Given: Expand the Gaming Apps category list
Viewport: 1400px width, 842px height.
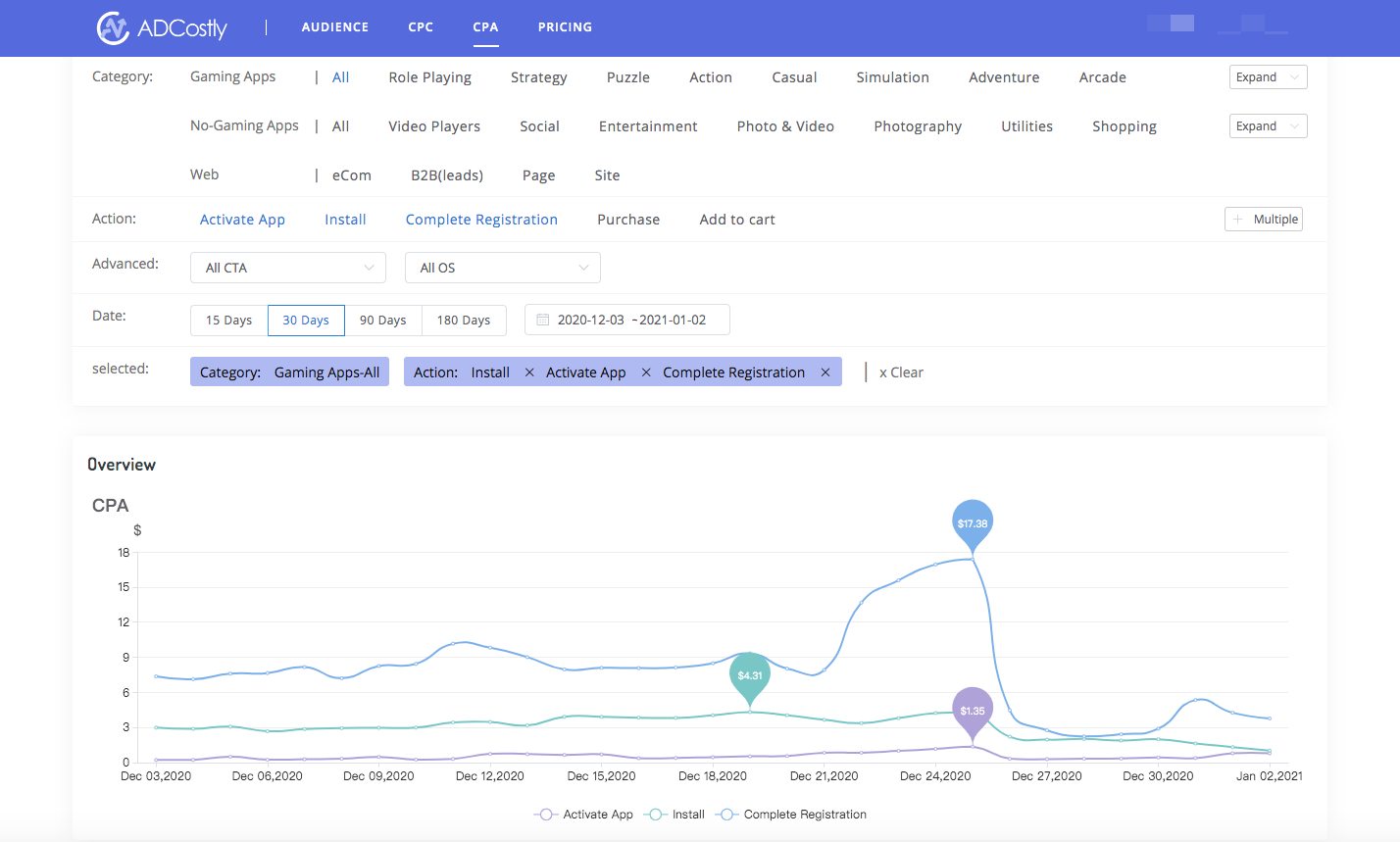Looking at the screenshot, I should point(1268,77).
